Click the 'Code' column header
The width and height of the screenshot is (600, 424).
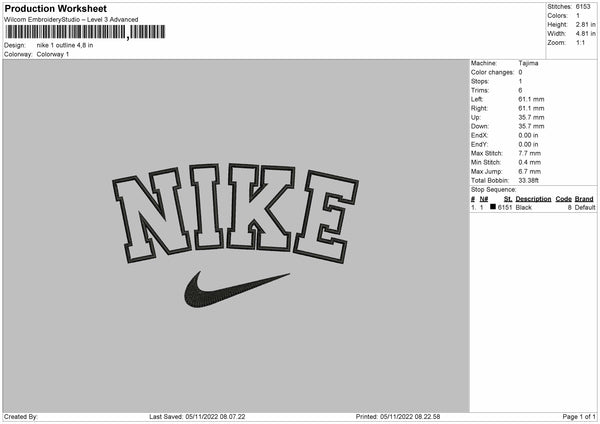click(x=563, y=199)
